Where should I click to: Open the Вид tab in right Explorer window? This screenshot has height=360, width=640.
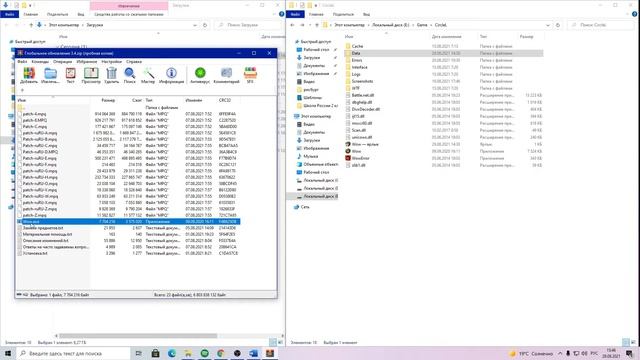tap(367, 14)
